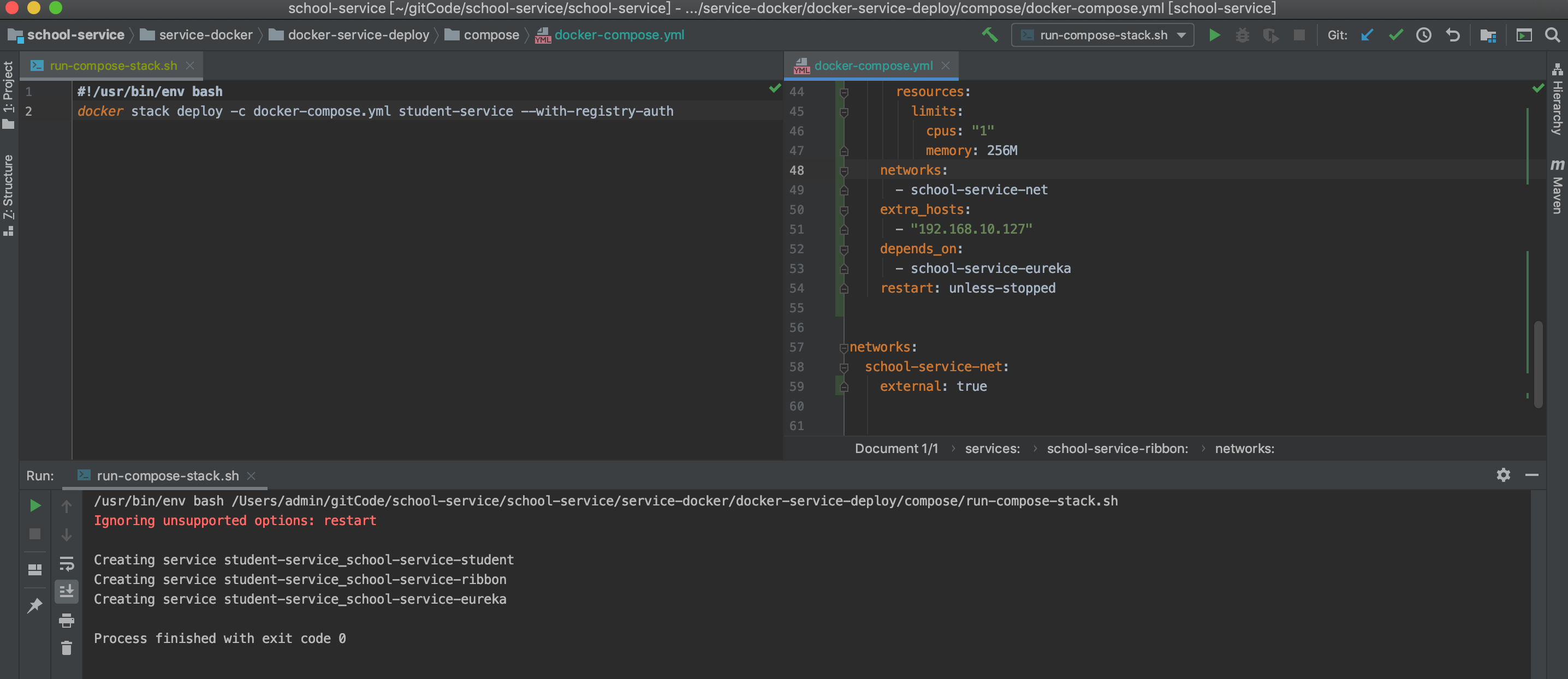Click the script path in console output
1568x679 pixels.
(674, 501)
